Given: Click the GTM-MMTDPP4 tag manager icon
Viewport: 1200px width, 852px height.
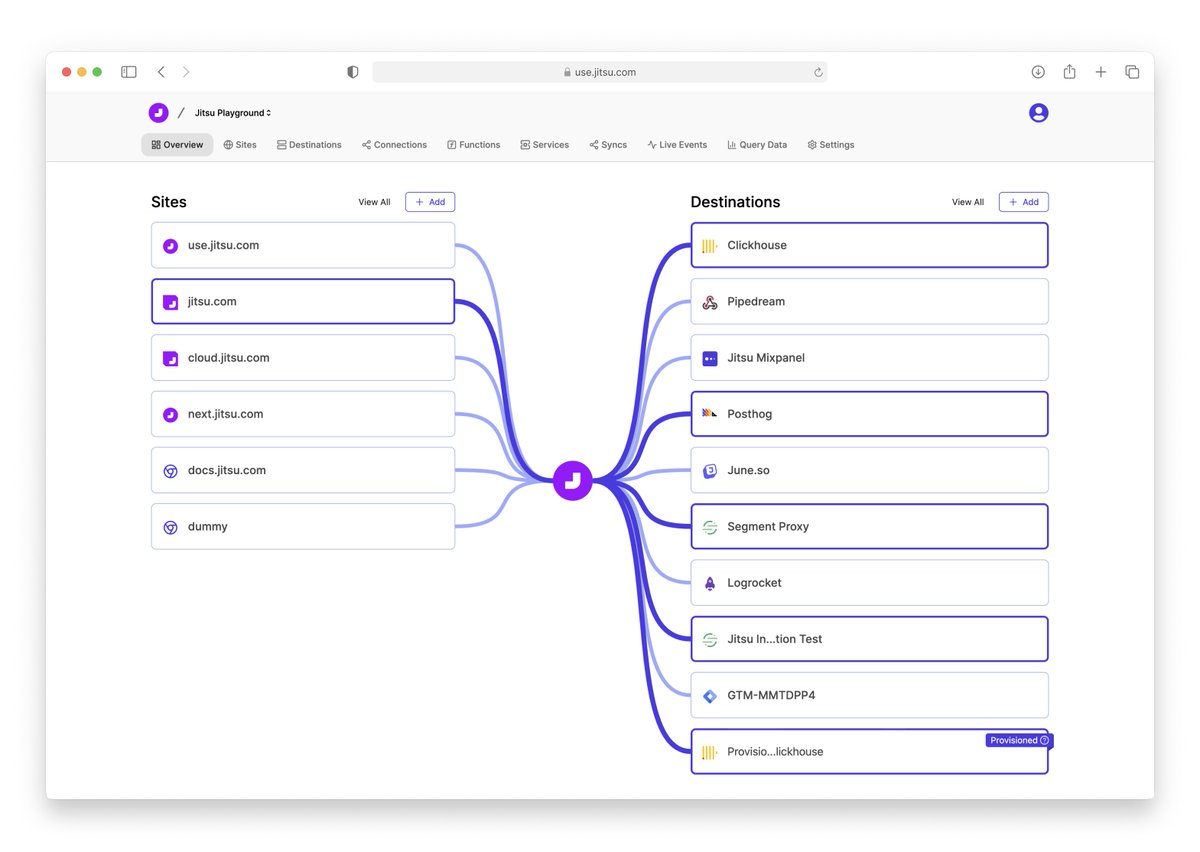Looking at the screenshot, I should click(x=709, y=695).
